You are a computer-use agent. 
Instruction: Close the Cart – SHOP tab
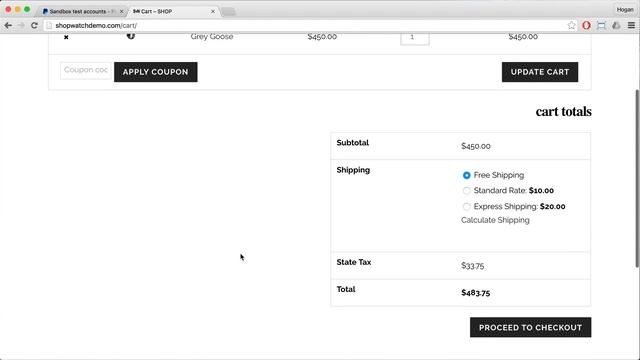point(213,11)
